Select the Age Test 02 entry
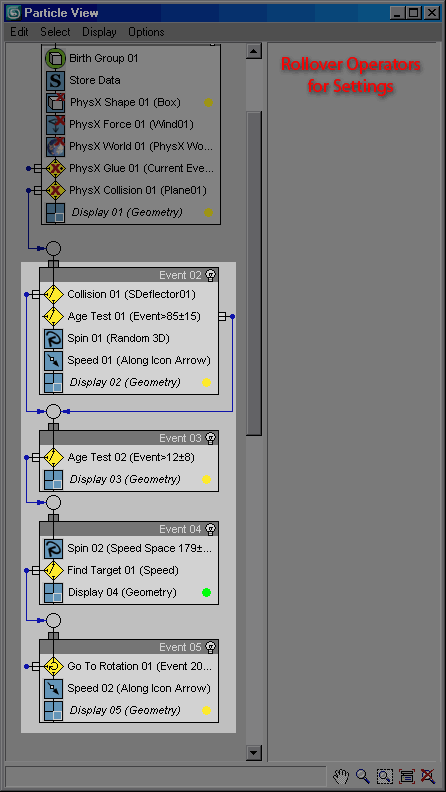The height and width of the screenshot is (792, 446). coord(129,458)
